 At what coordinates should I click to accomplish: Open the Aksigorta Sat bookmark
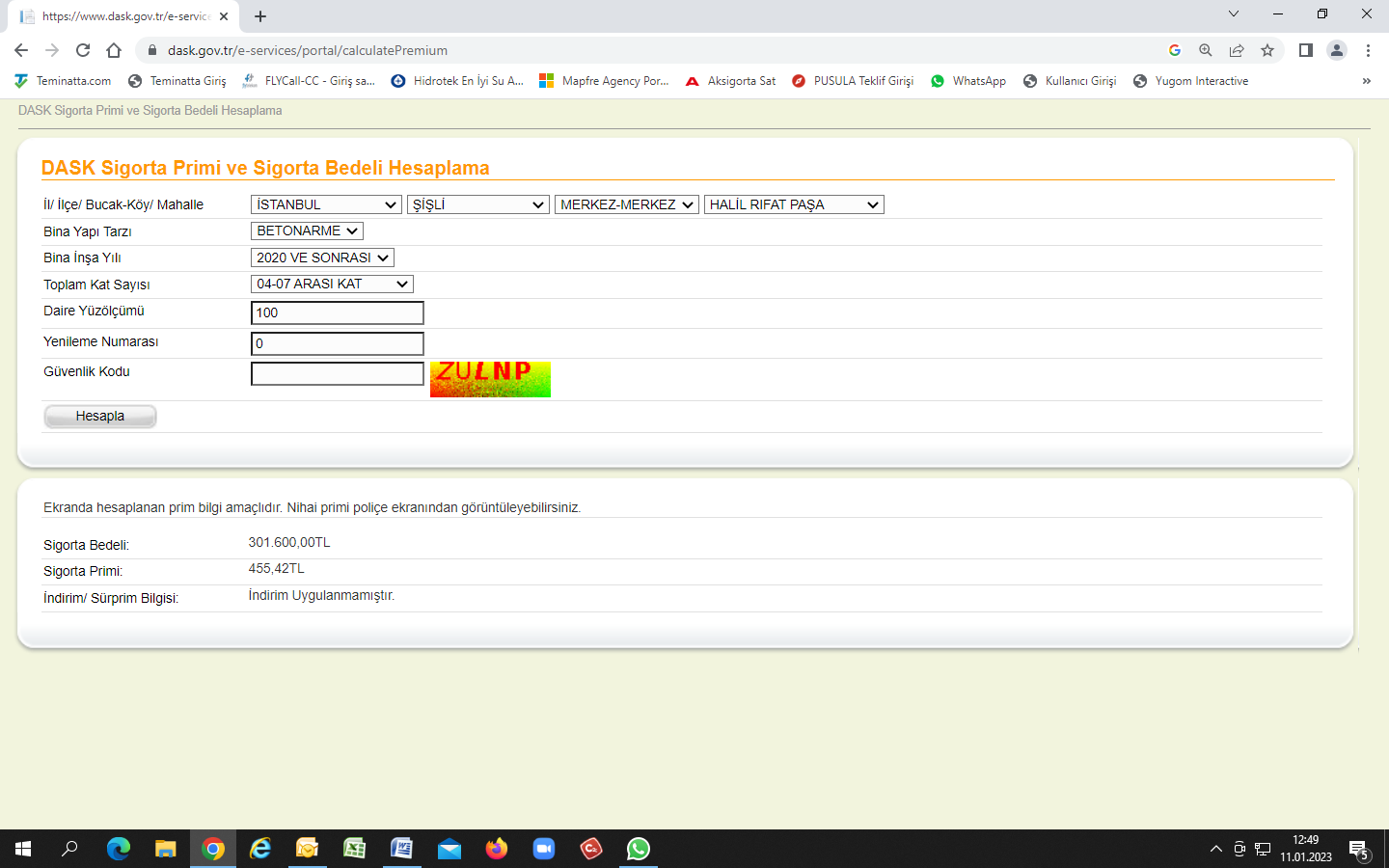pos(730,81)
